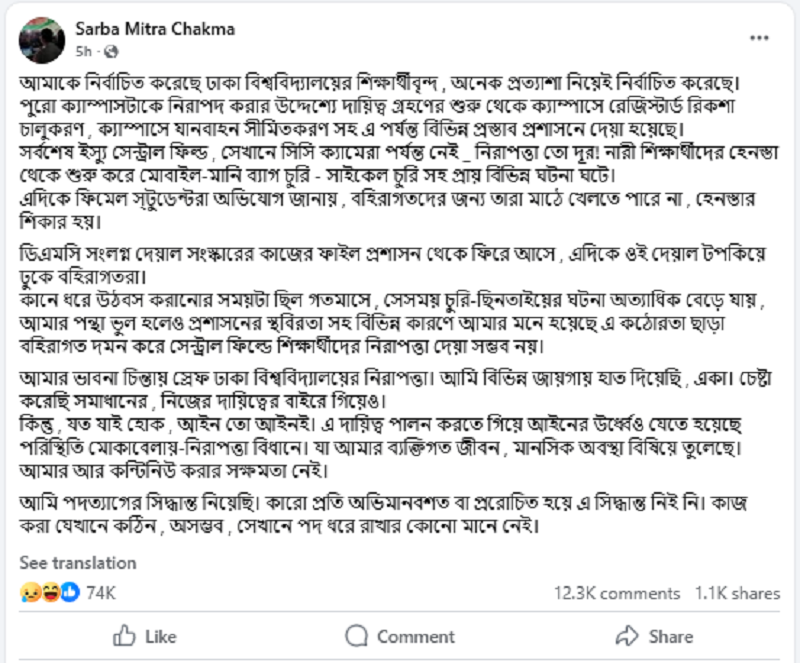
Task: Like the post with the Like button
Action: click(x=145, y=636)
